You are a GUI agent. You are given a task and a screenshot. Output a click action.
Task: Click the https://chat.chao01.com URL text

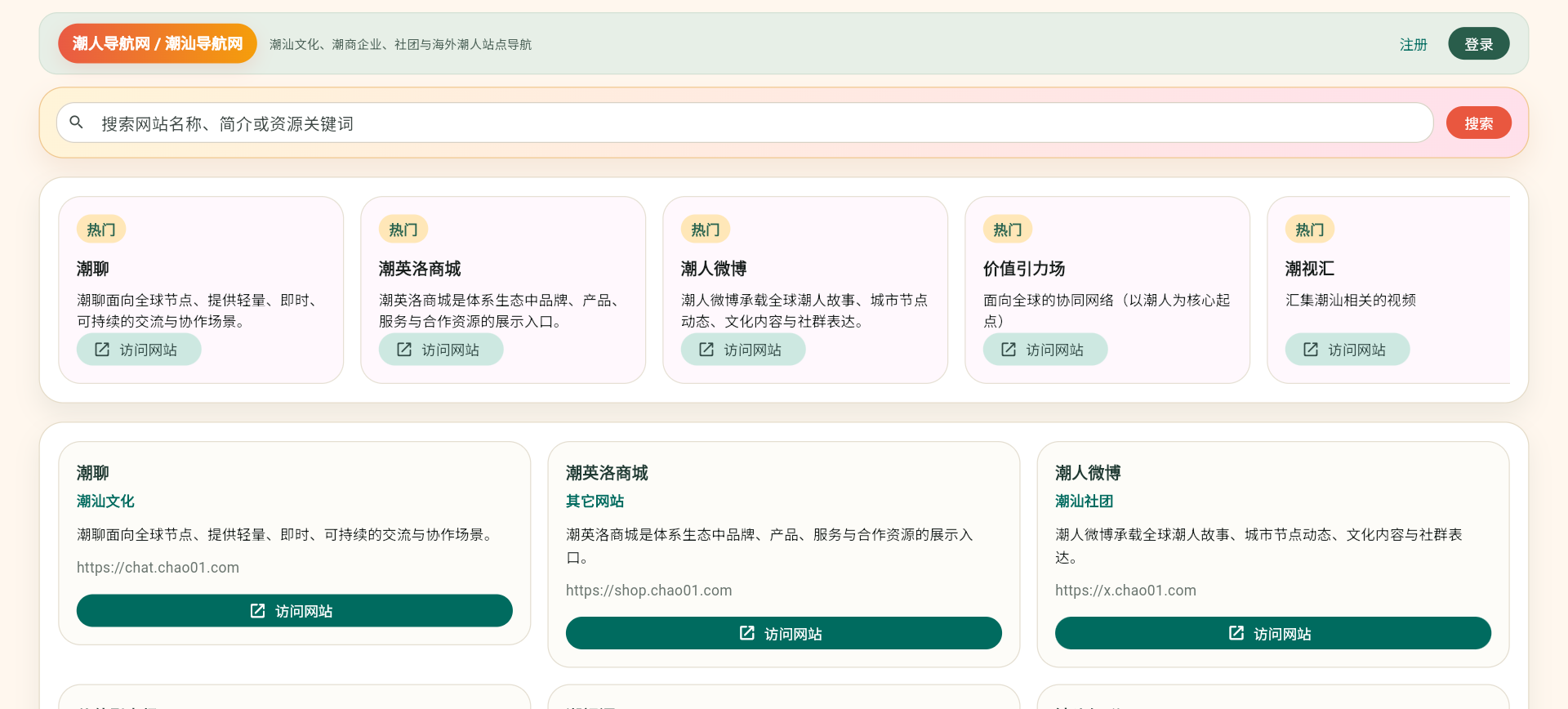pos(158,568)
